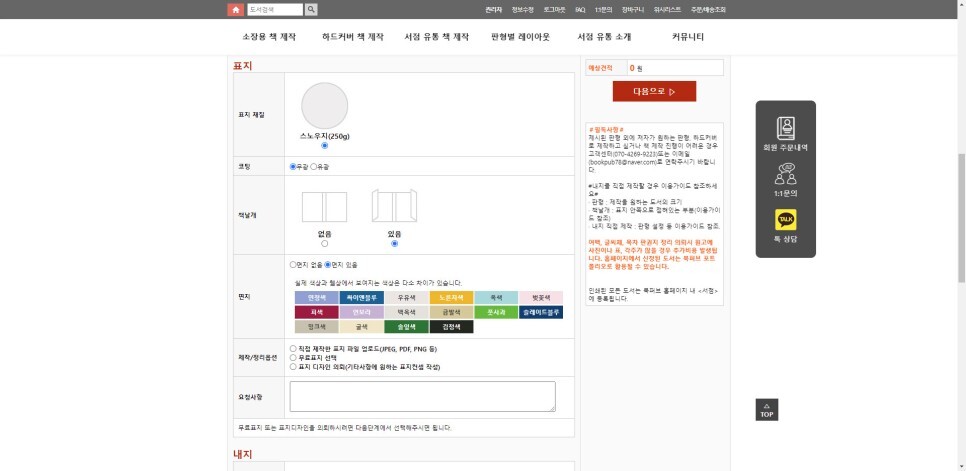This screenshot has width=966, height=471.
Task: Jump to page top with TOP button
Action: click(766, 409)
